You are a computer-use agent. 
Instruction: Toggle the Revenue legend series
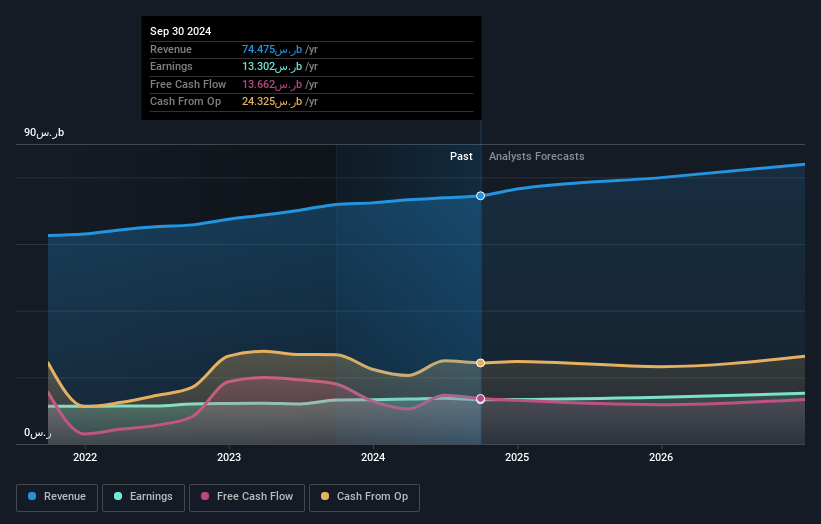(57, 497)
